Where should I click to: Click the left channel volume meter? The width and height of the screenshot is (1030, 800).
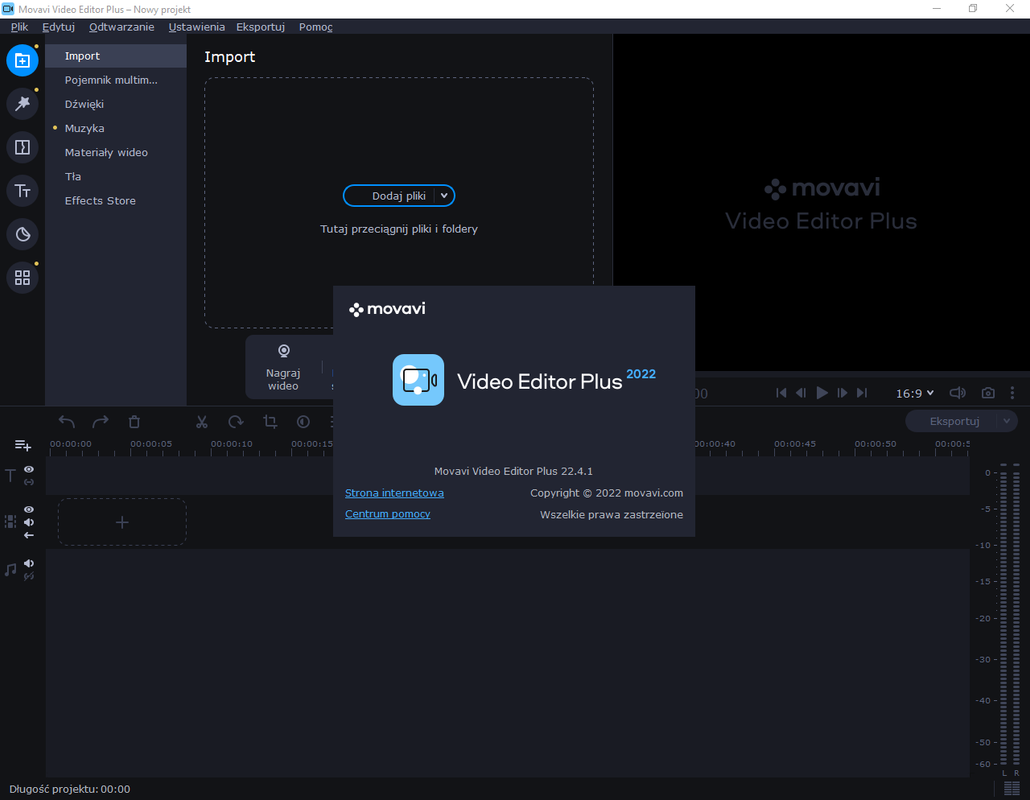coord(1004,614)
